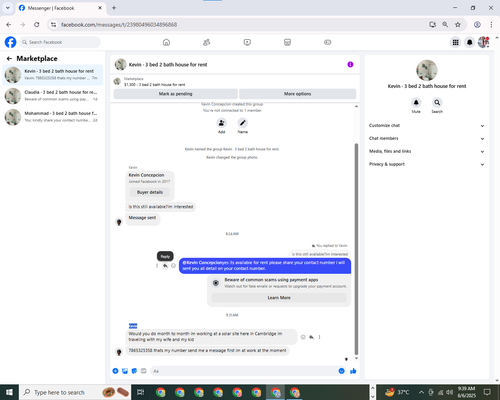500x400 pixels.
Task: Open the Facebook menu grid icon
Action: click(455, 42)
